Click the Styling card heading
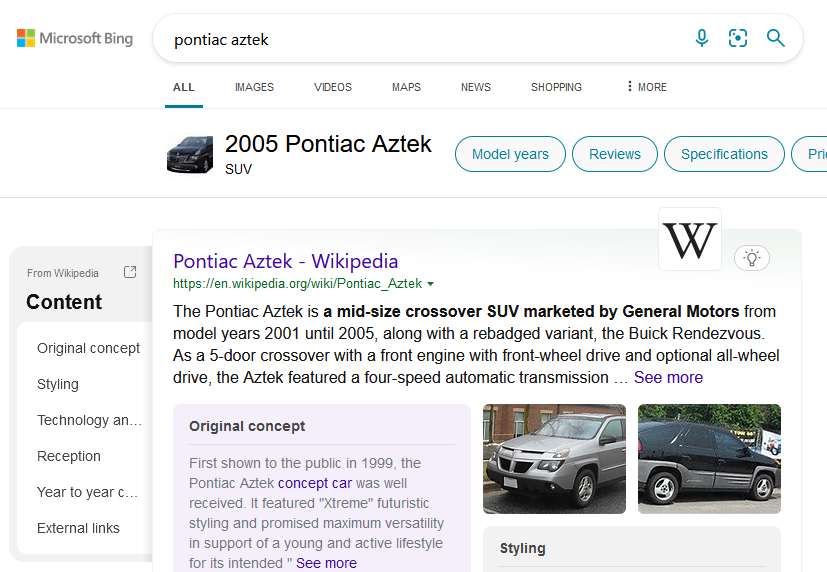This screenshot has height=572, width=827. tap(523, 548)
